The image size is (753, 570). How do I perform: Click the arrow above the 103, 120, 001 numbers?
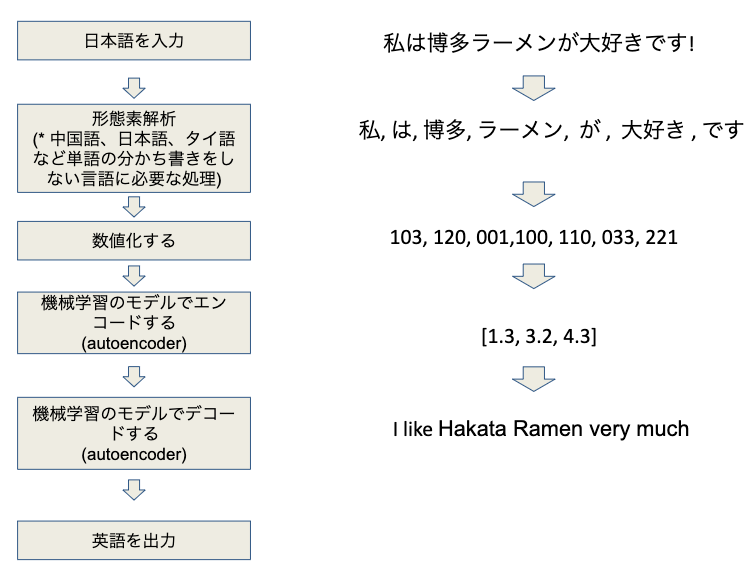pyautogui.click(x=533, y=192)
